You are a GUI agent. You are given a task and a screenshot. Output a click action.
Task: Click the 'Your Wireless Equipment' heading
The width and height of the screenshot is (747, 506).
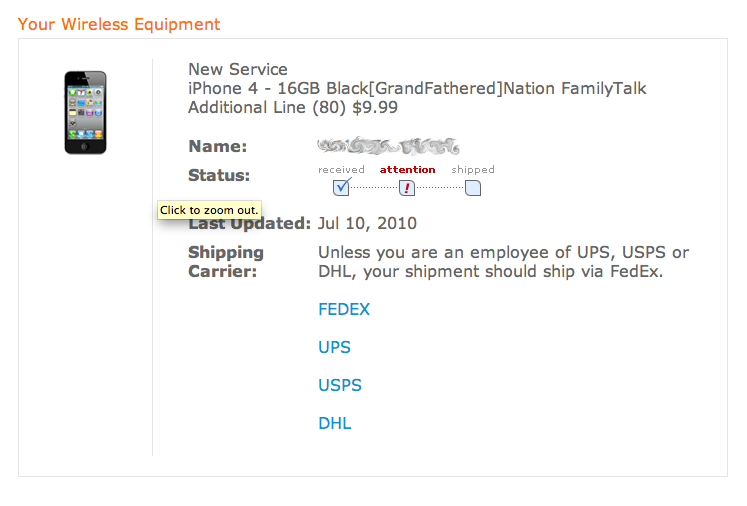[x=119, y=24]
